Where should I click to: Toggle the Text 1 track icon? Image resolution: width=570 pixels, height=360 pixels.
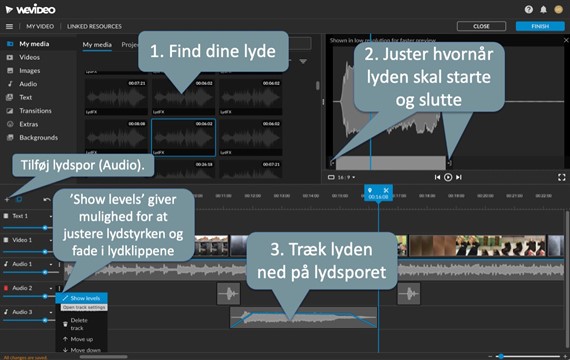[6, 216]
